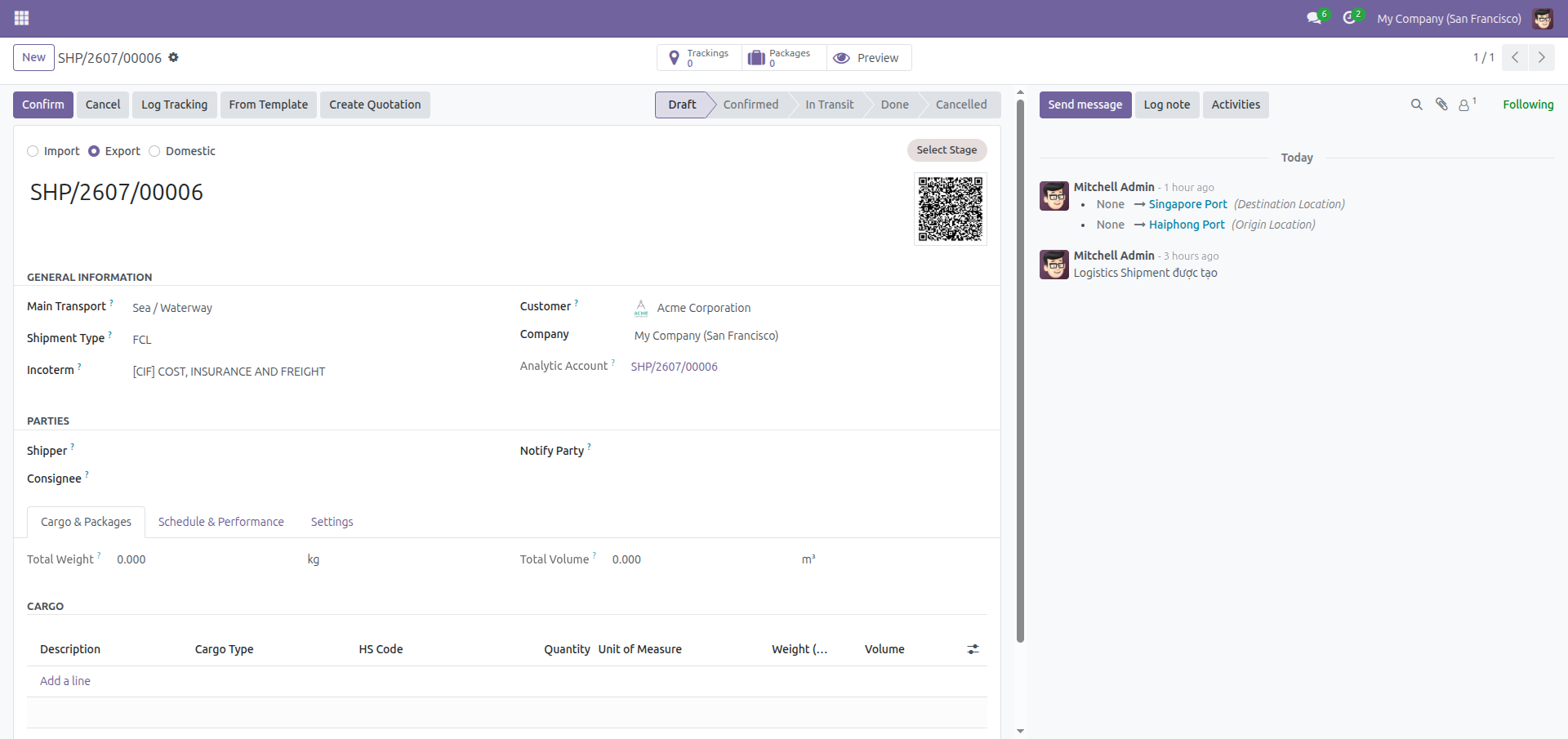This screenshot has height=739, width=1568.
Task: Click the Total Weight input field
Action: tap(208, 559)
